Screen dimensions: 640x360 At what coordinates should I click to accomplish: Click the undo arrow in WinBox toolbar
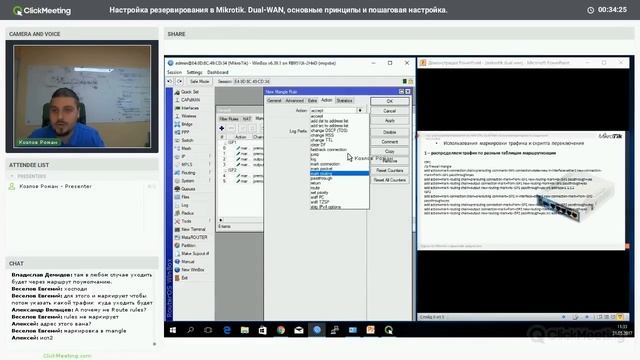(170, 81)
